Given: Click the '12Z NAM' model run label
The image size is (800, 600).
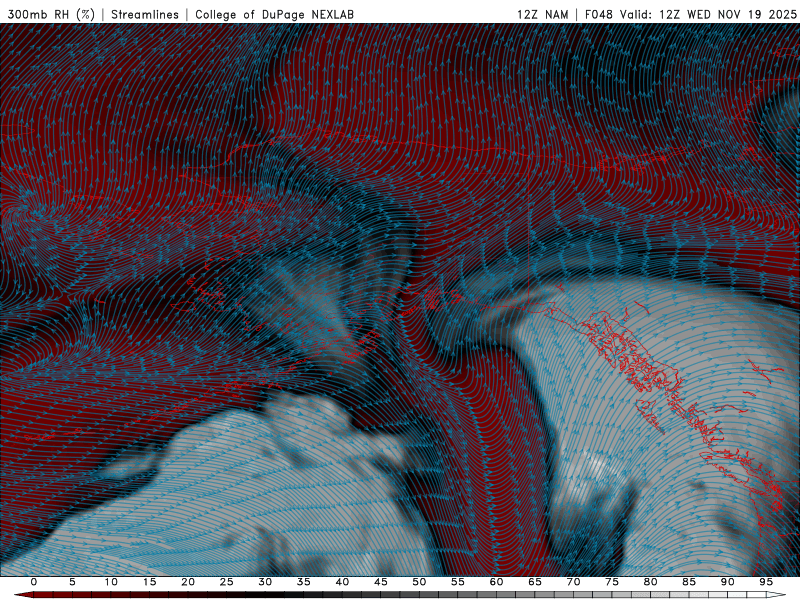Looking at the screenshot, I should (x=542, y=15).
